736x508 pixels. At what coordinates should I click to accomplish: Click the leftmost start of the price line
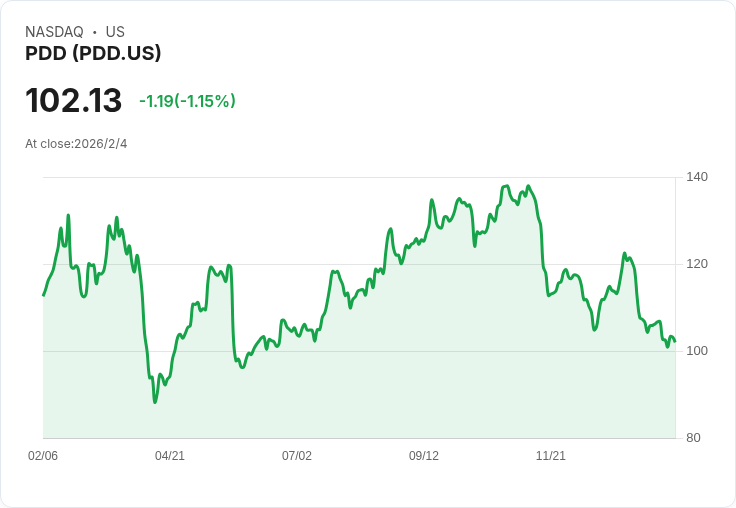[43, 295]
